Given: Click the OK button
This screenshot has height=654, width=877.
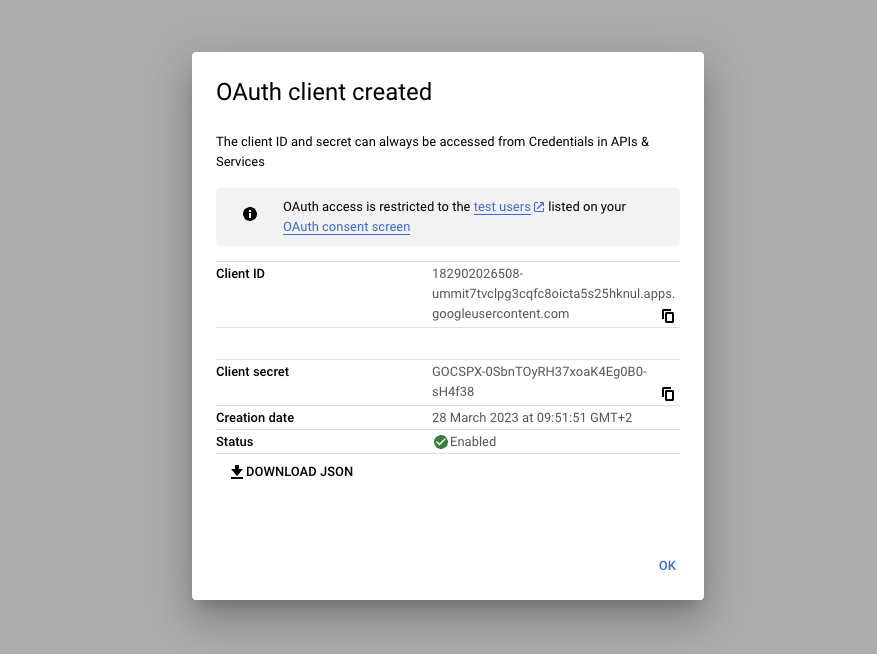Looking at the screenshot, I should [667, 565].
